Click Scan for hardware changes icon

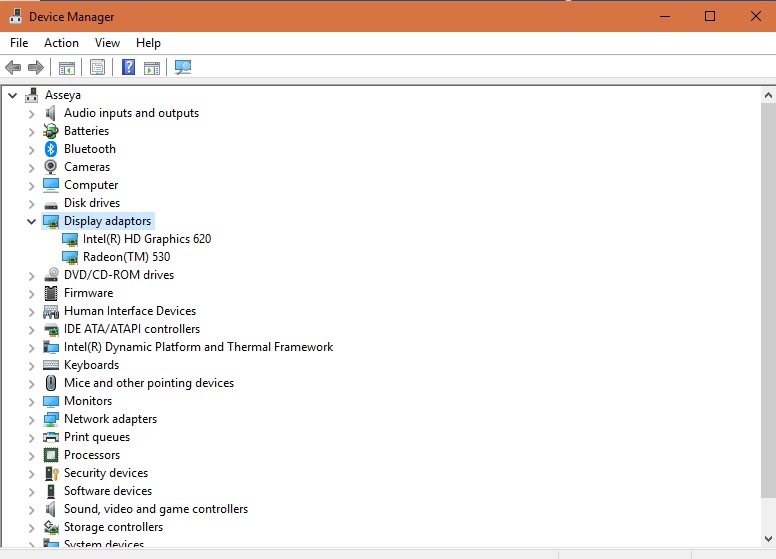[182, 68]
